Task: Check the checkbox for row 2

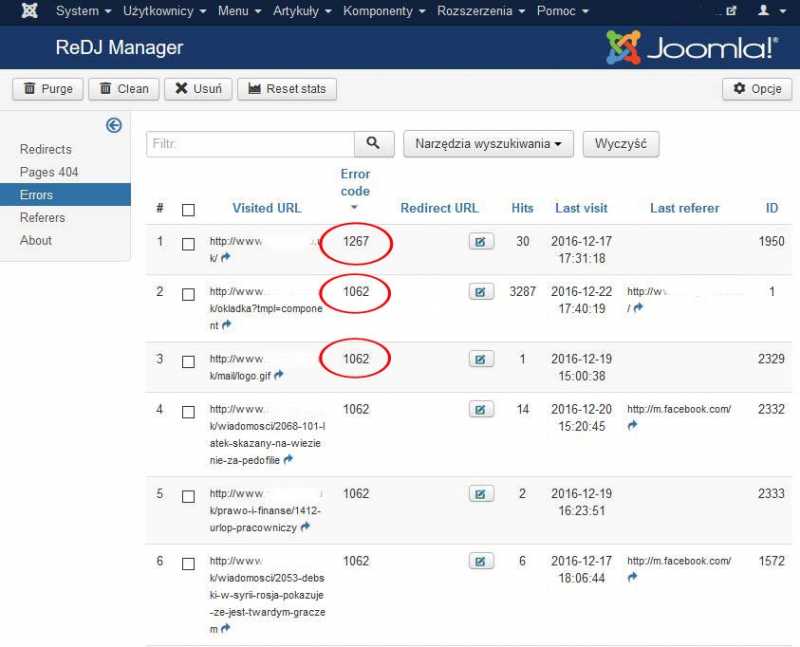Action: pos(188,294)
